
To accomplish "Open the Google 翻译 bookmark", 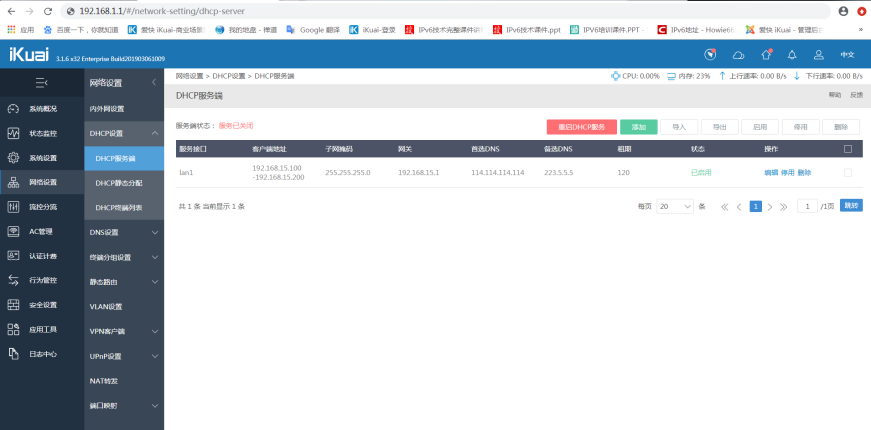I will point(313,30).
